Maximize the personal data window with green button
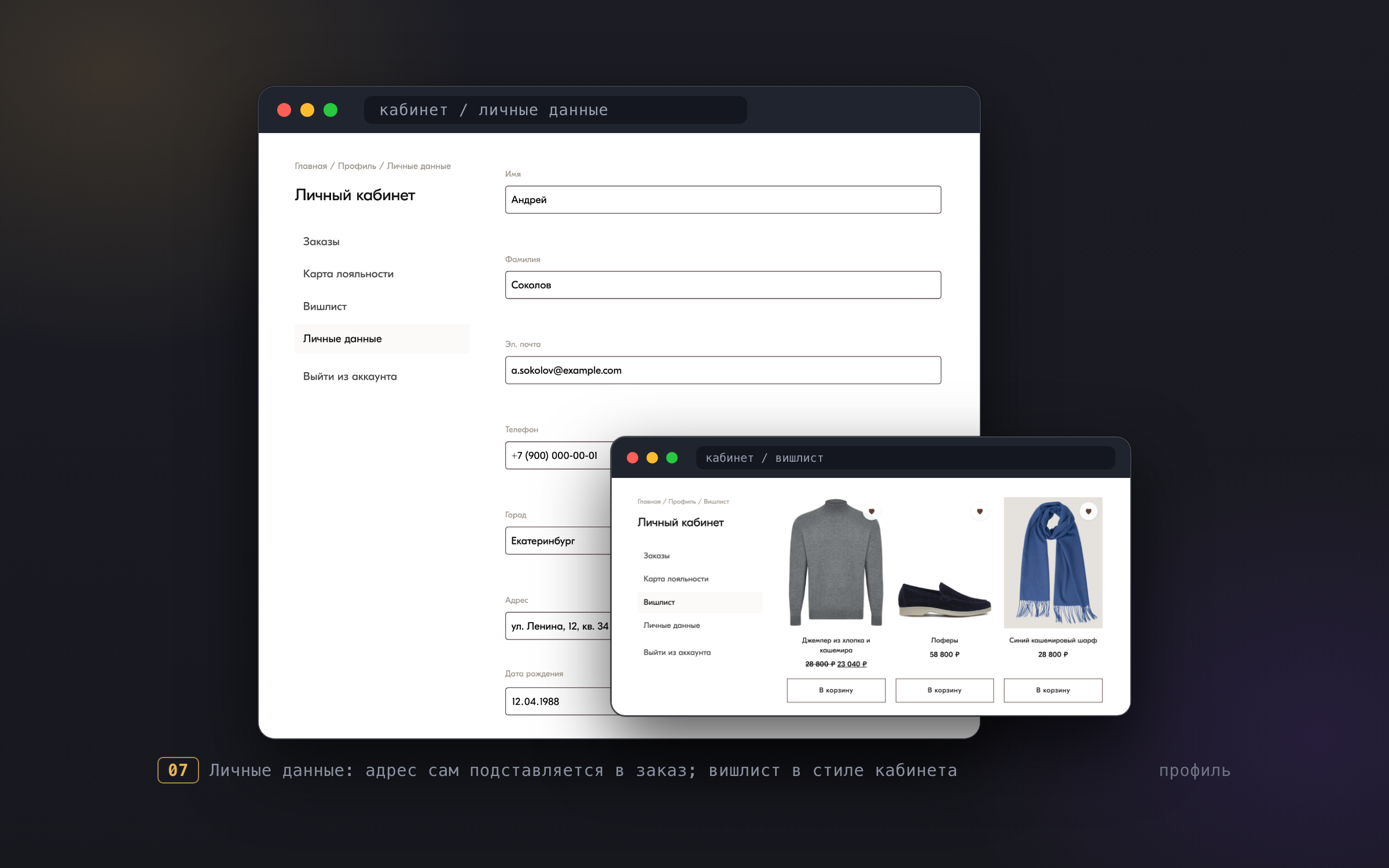 330,110
